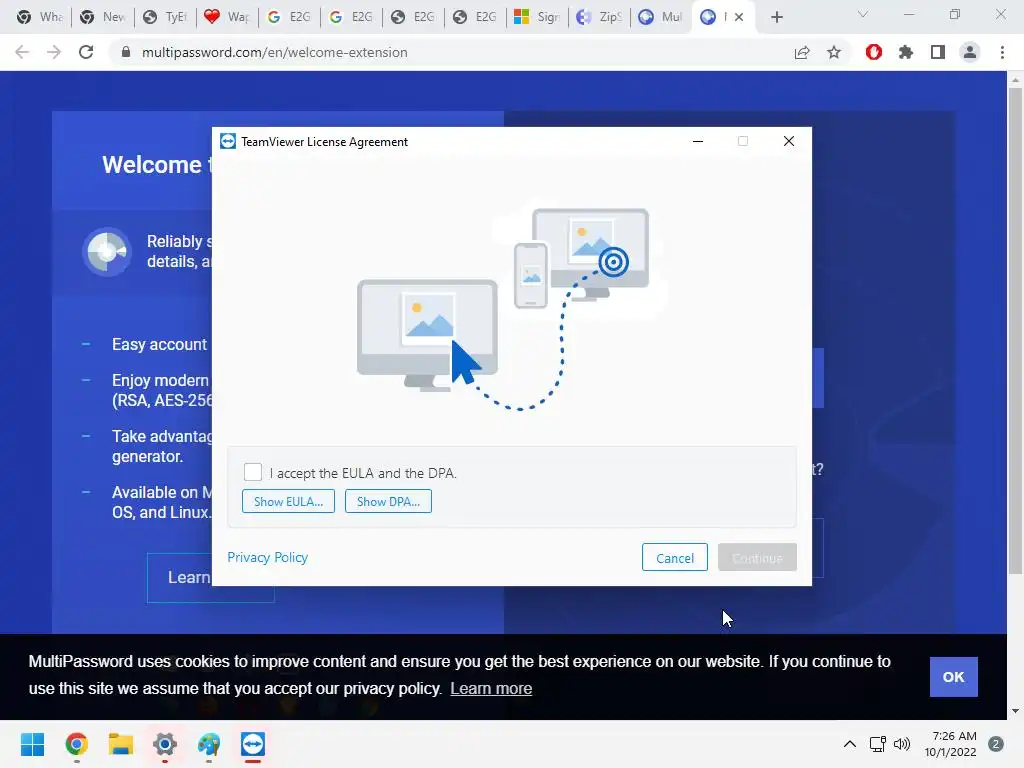Bookmark this page with the star icon
1024x768 pixels.
(x=834, y=52)
